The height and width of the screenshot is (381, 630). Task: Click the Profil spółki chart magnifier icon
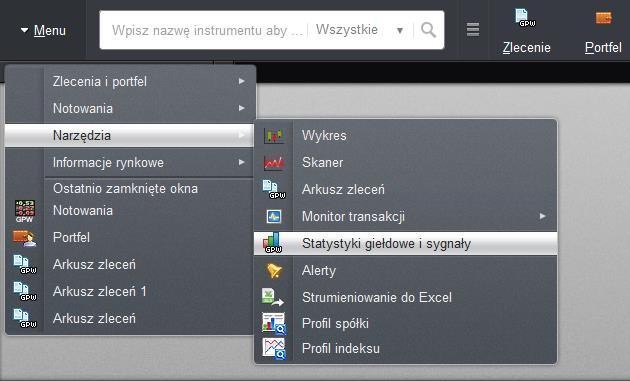[x=274, y=323]
